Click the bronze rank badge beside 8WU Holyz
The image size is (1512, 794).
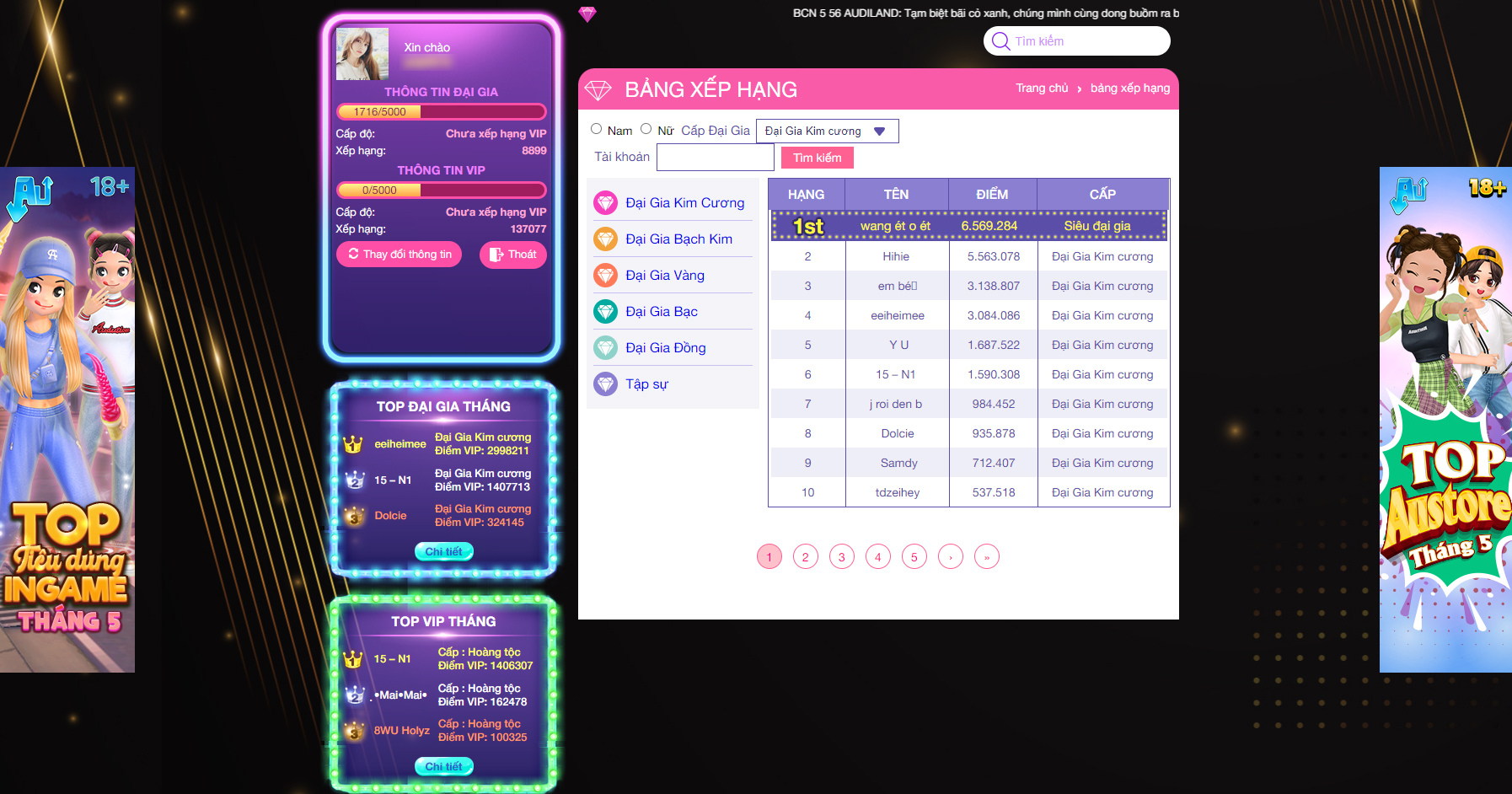pos(355,731)
